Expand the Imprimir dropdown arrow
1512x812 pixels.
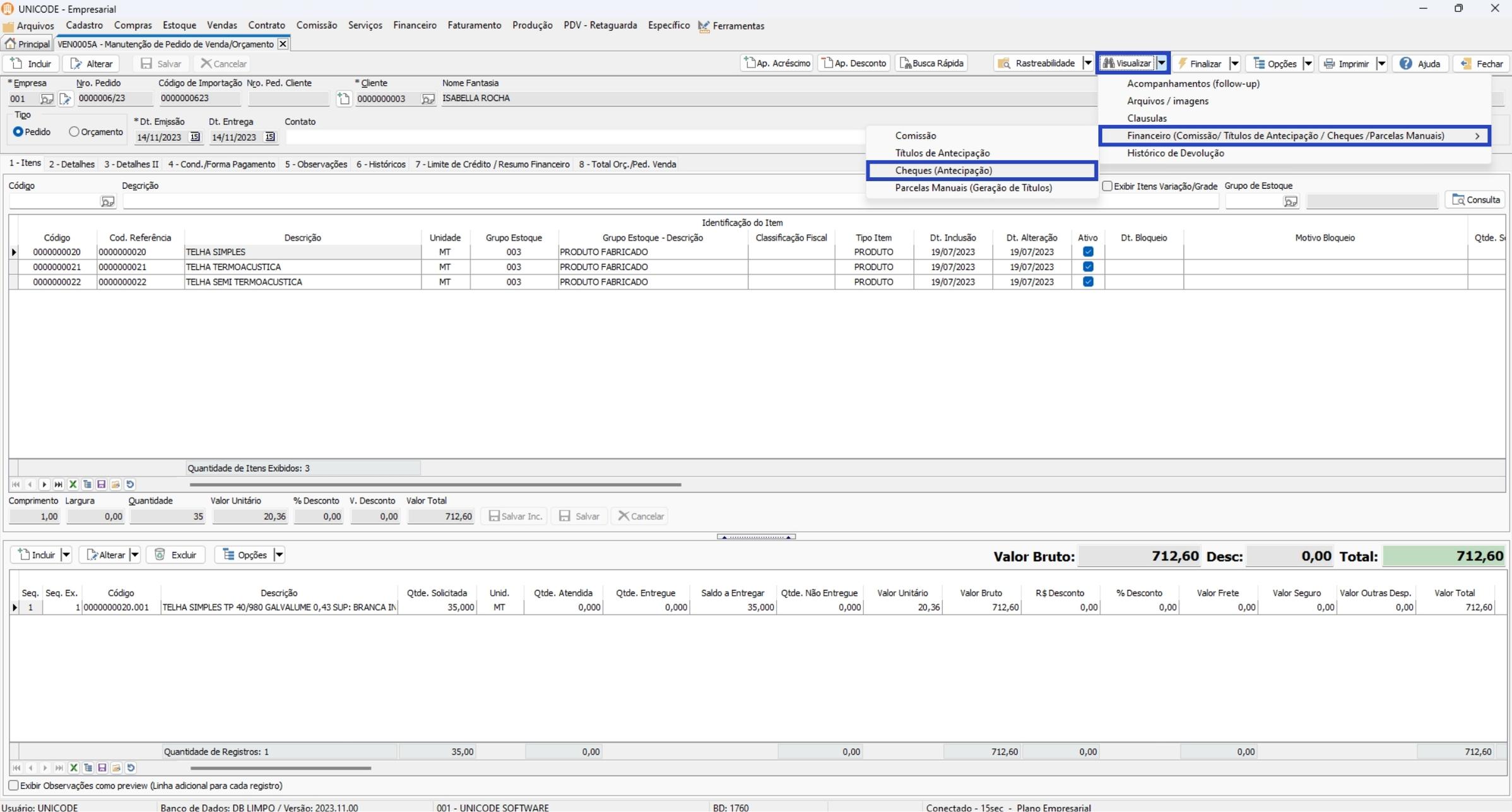[x=1381, y=64]
